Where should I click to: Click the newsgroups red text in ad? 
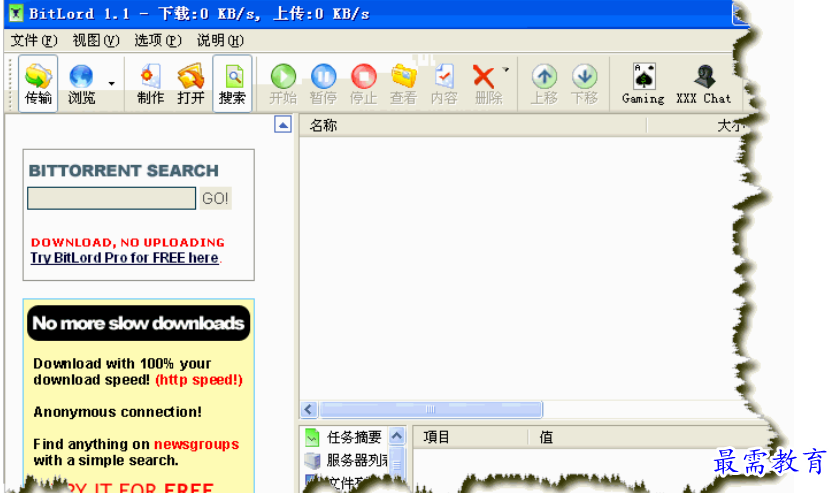tap(197, 444)
